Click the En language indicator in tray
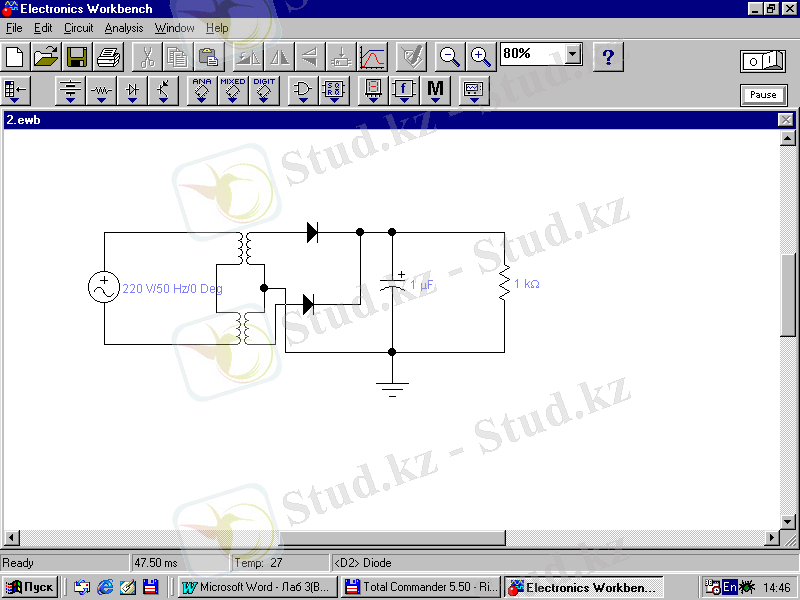This screenshot has width=800, height=600. pyautogui.click(x=730, y=587)
